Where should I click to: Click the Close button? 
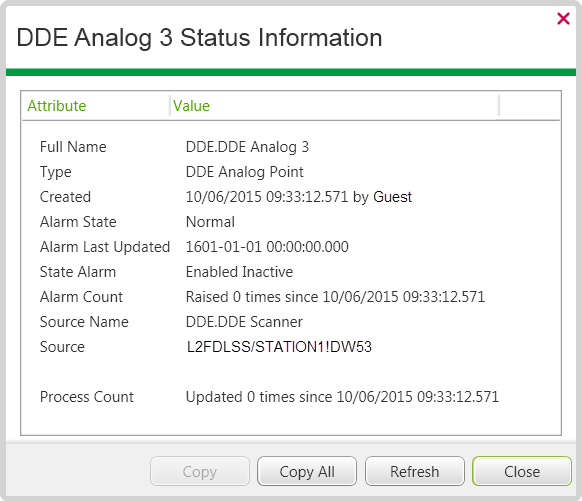tap(522, 471)
